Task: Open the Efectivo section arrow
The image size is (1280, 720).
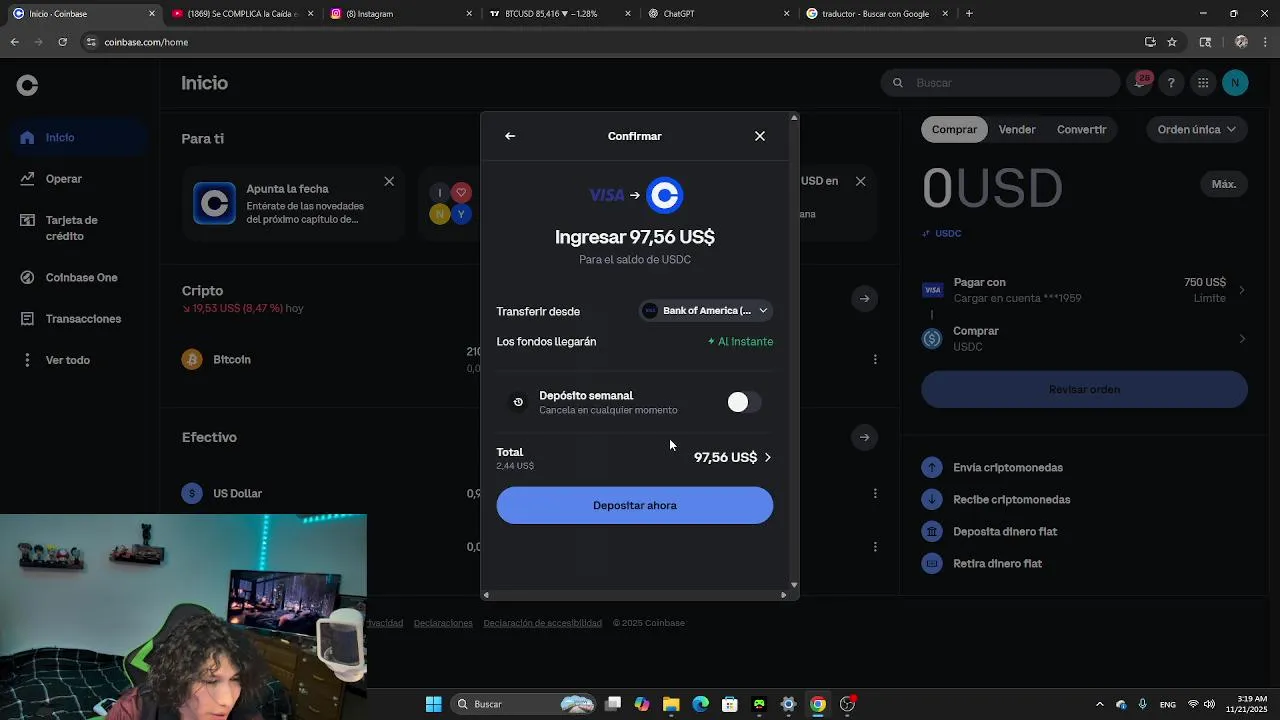Action: point(864,437)
